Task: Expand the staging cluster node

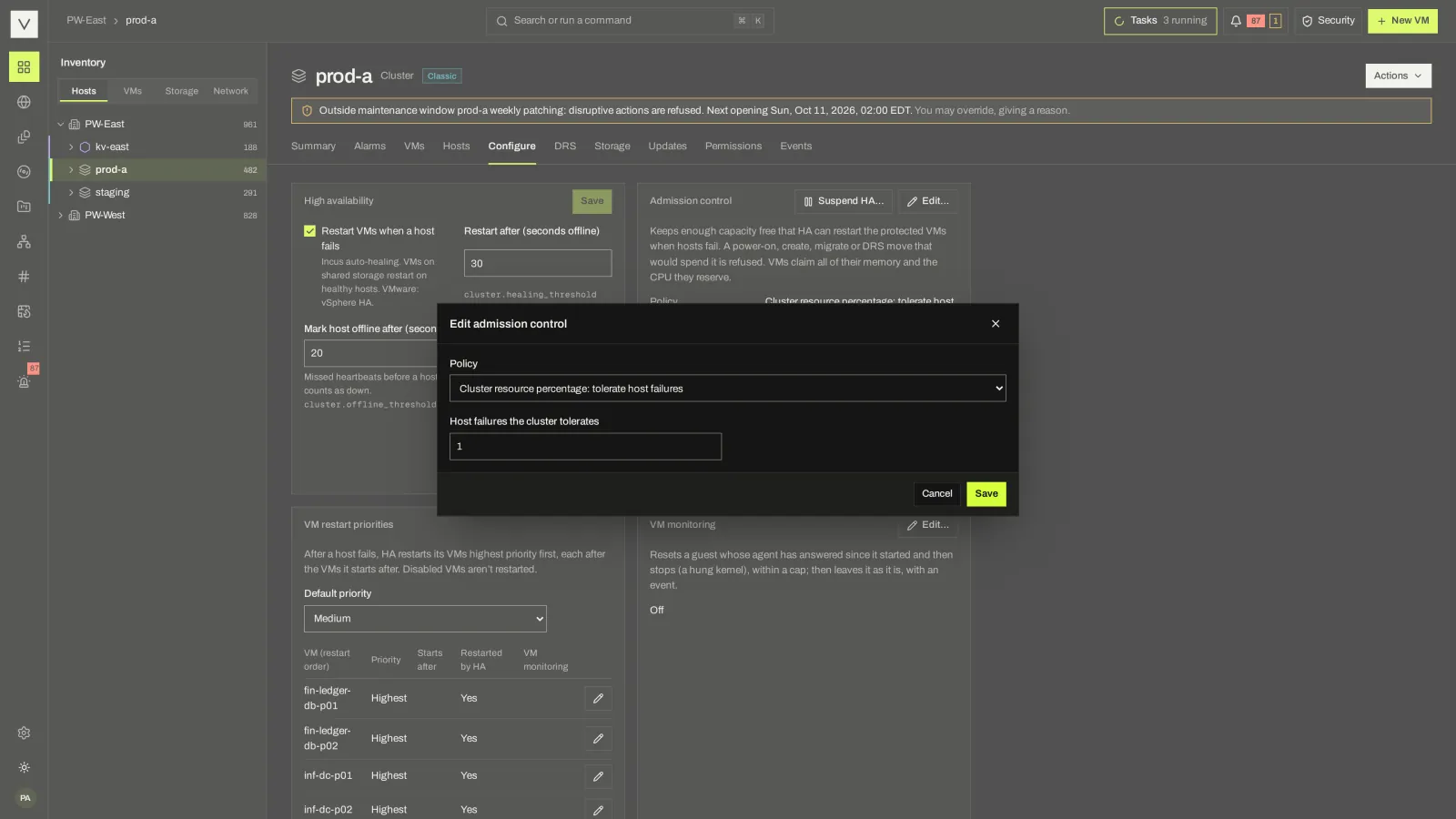Action: (71, 193)
